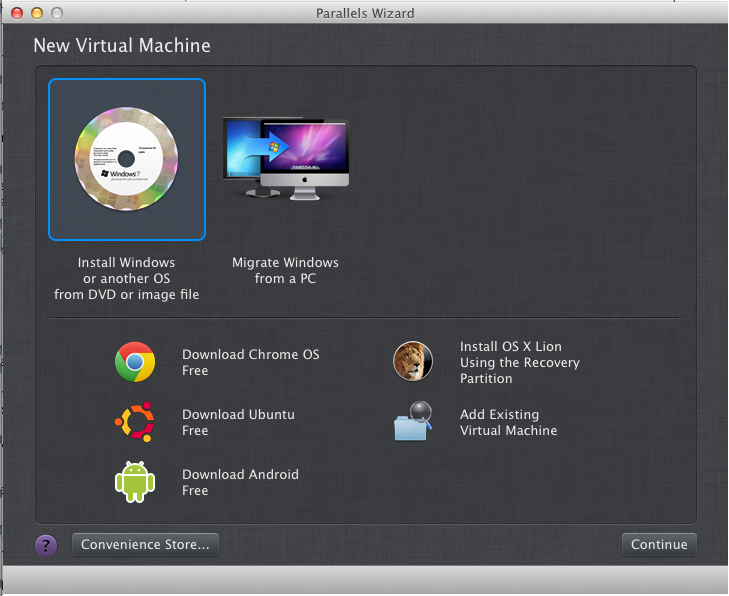The width and height of the screenshot is (729, 596).
Task: Click the Ubuntu logo icon
Action: click(135, 422)
